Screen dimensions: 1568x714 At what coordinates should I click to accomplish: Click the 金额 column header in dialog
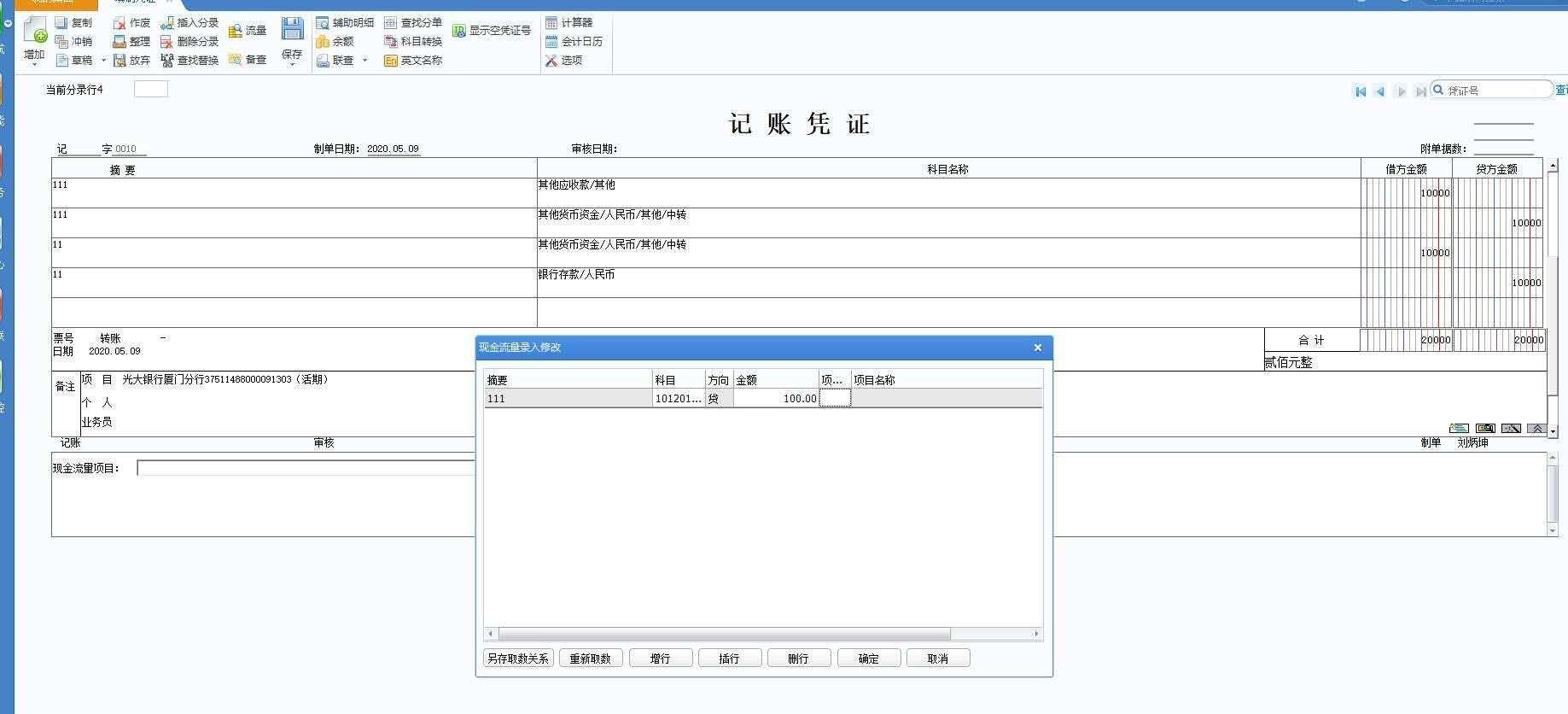(776, 380)
